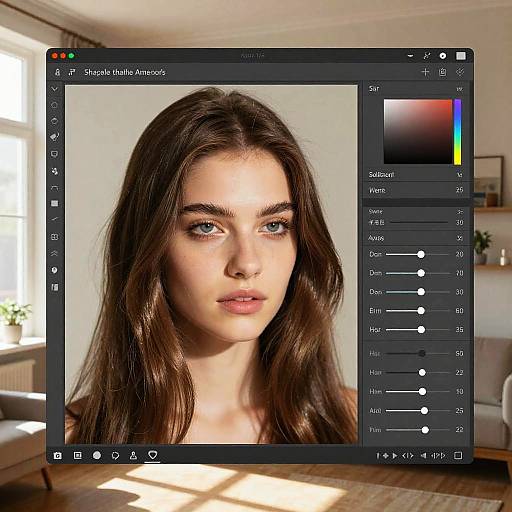This screenshot has height=512, width=512.
Task: Click the 'Don' slider handle valued 20
Action: (421, 254)
